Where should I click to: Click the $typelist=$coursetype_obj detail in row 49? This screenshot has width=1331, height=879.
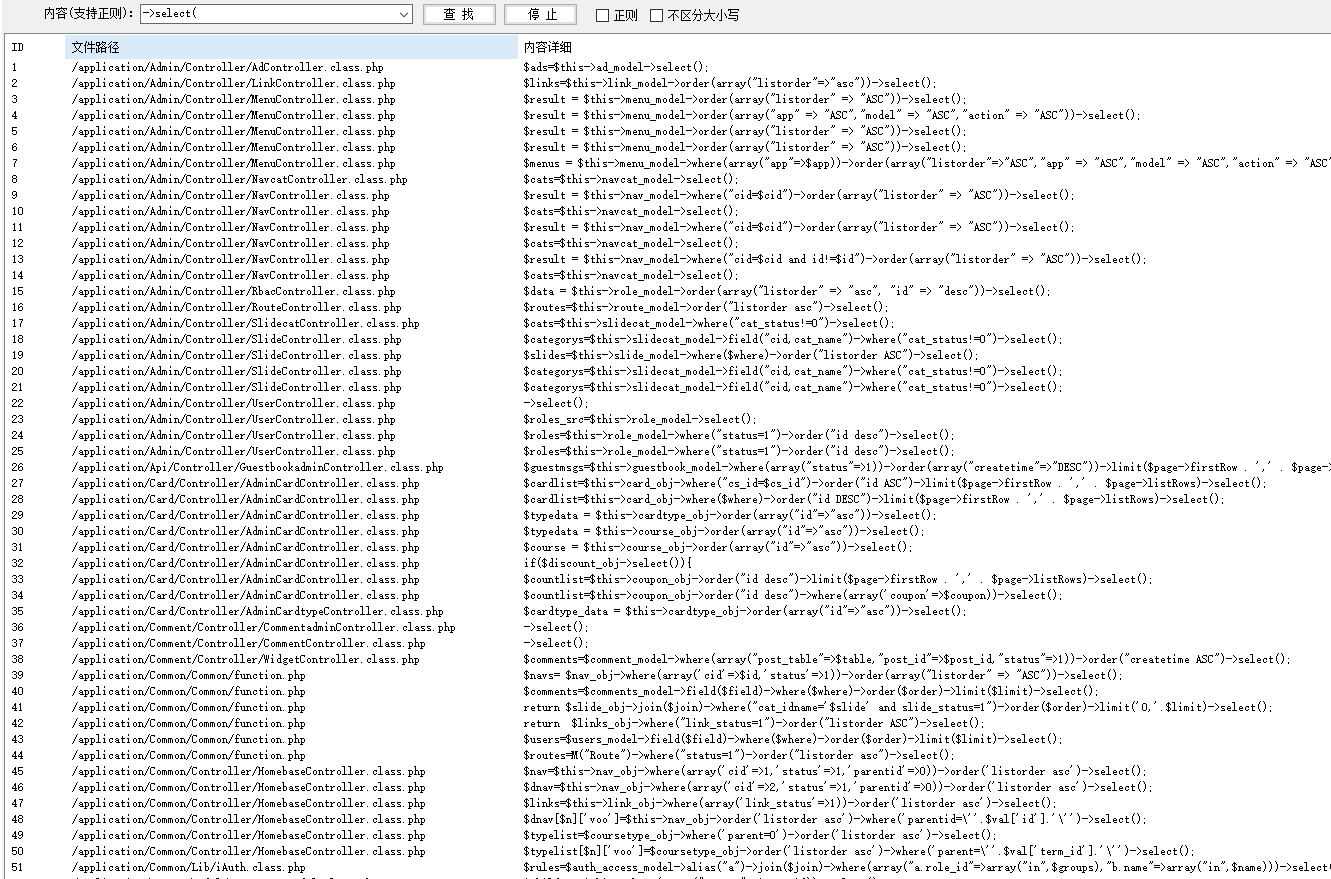pos(759,835)
